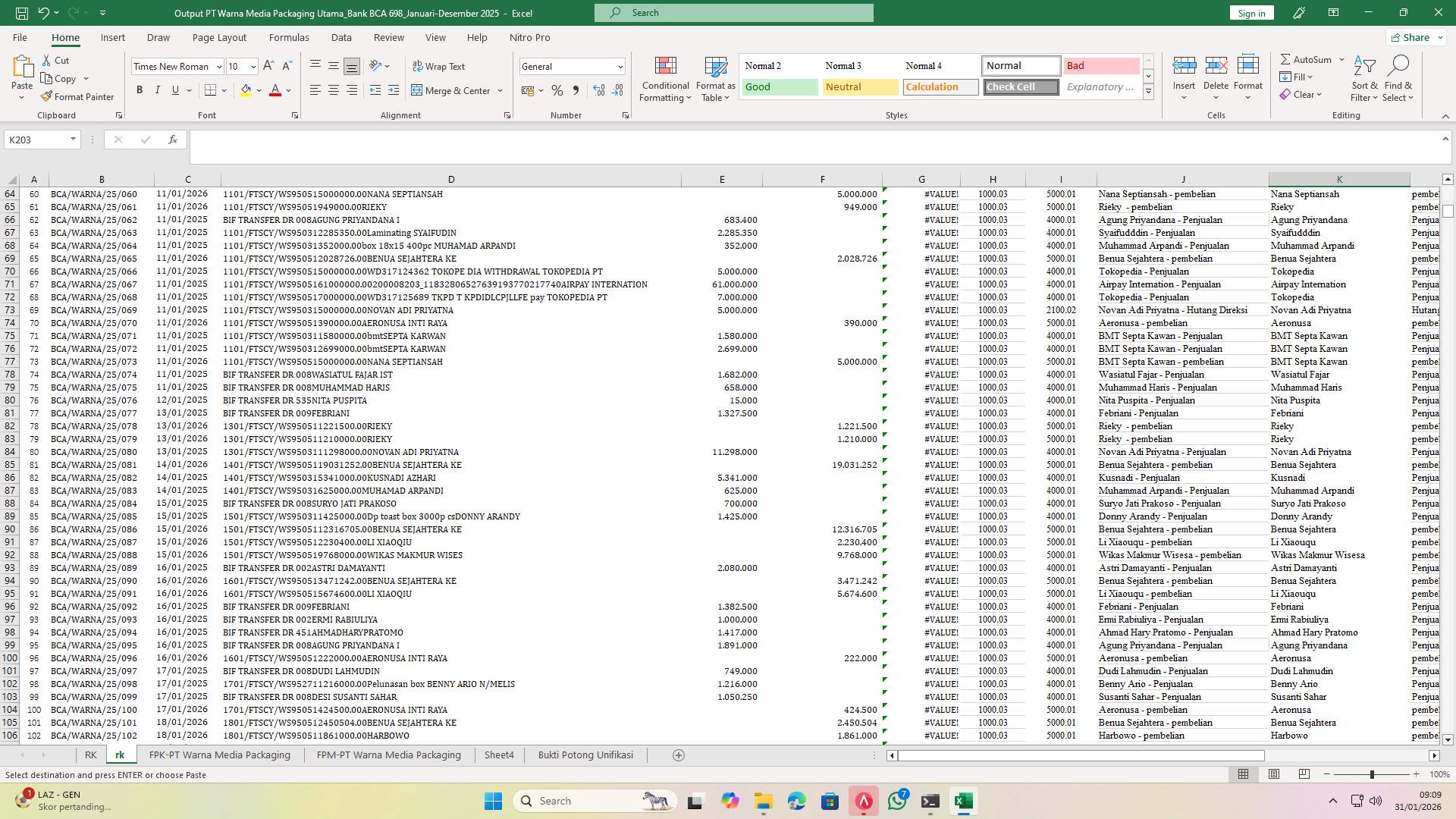Open Conditional Formatting options
1456x819 pixels.
665,79
